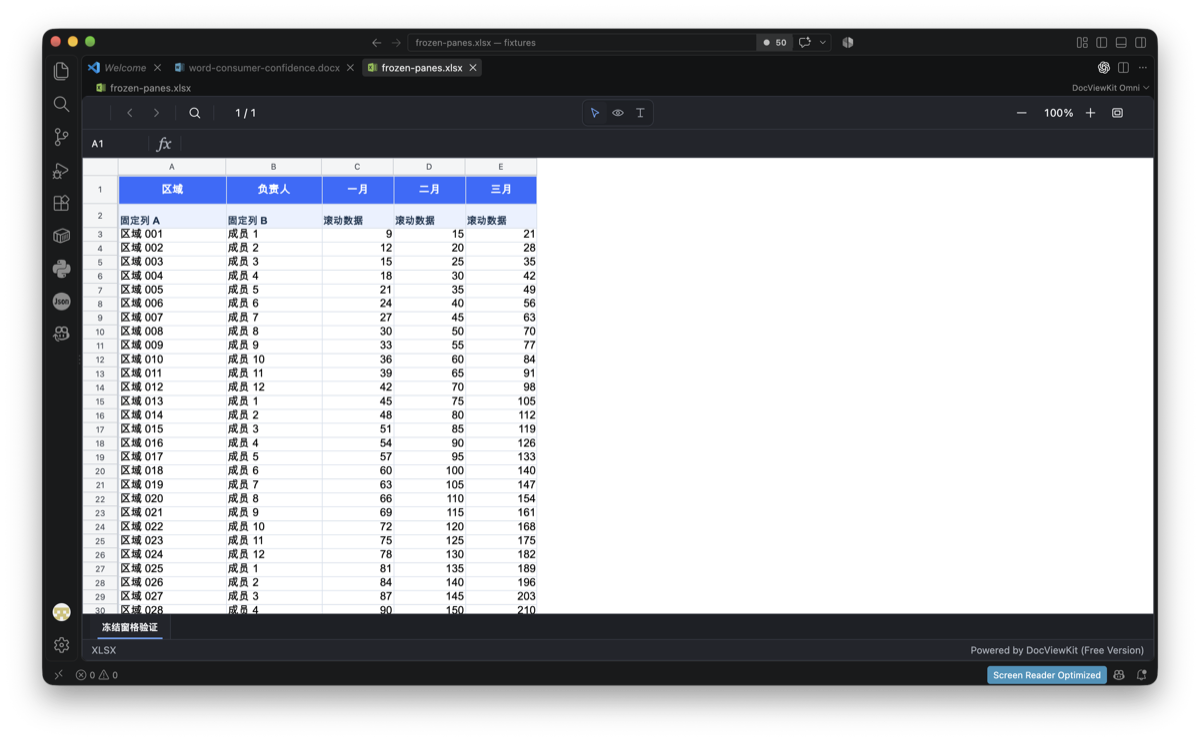
Task: Open the DocViewKit Omni dropdown
Action: [x=1110, y=88]
